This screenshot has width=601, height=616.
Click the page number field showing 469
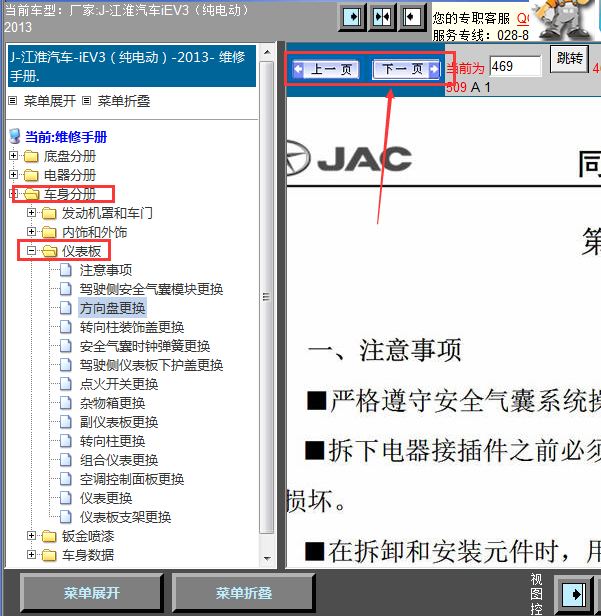515,66
